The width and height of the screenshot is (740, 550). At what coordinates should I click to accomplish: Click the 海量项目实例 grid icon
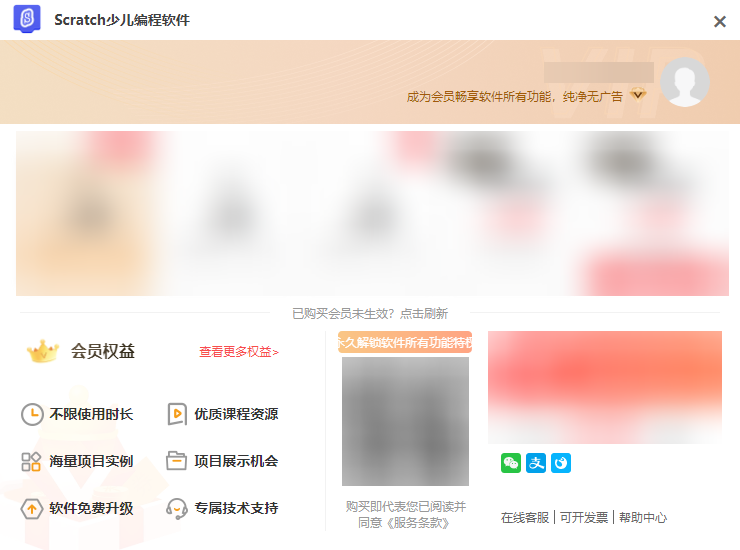32,461
